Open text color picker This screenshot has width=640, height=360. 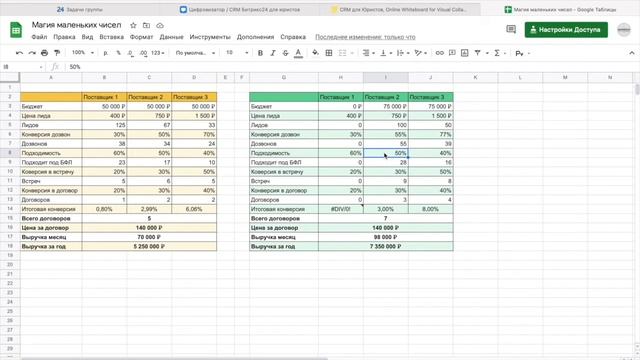[x=298, y=53]
